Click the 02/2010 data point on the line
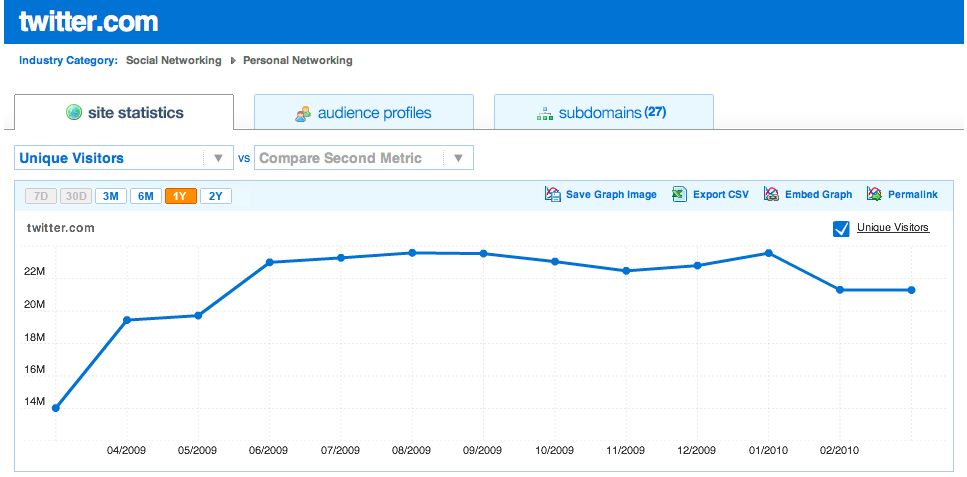This screenshot has width=967, height=477. (840, 289)
